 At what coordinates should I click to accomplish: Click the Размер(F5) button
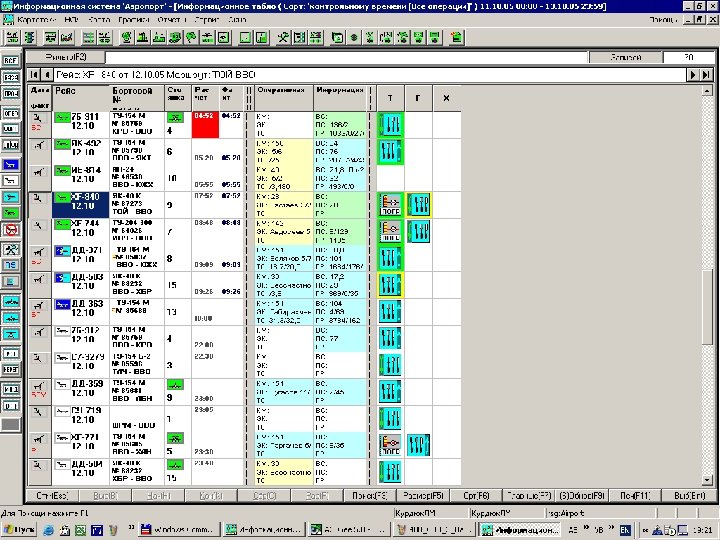point(423,496)
